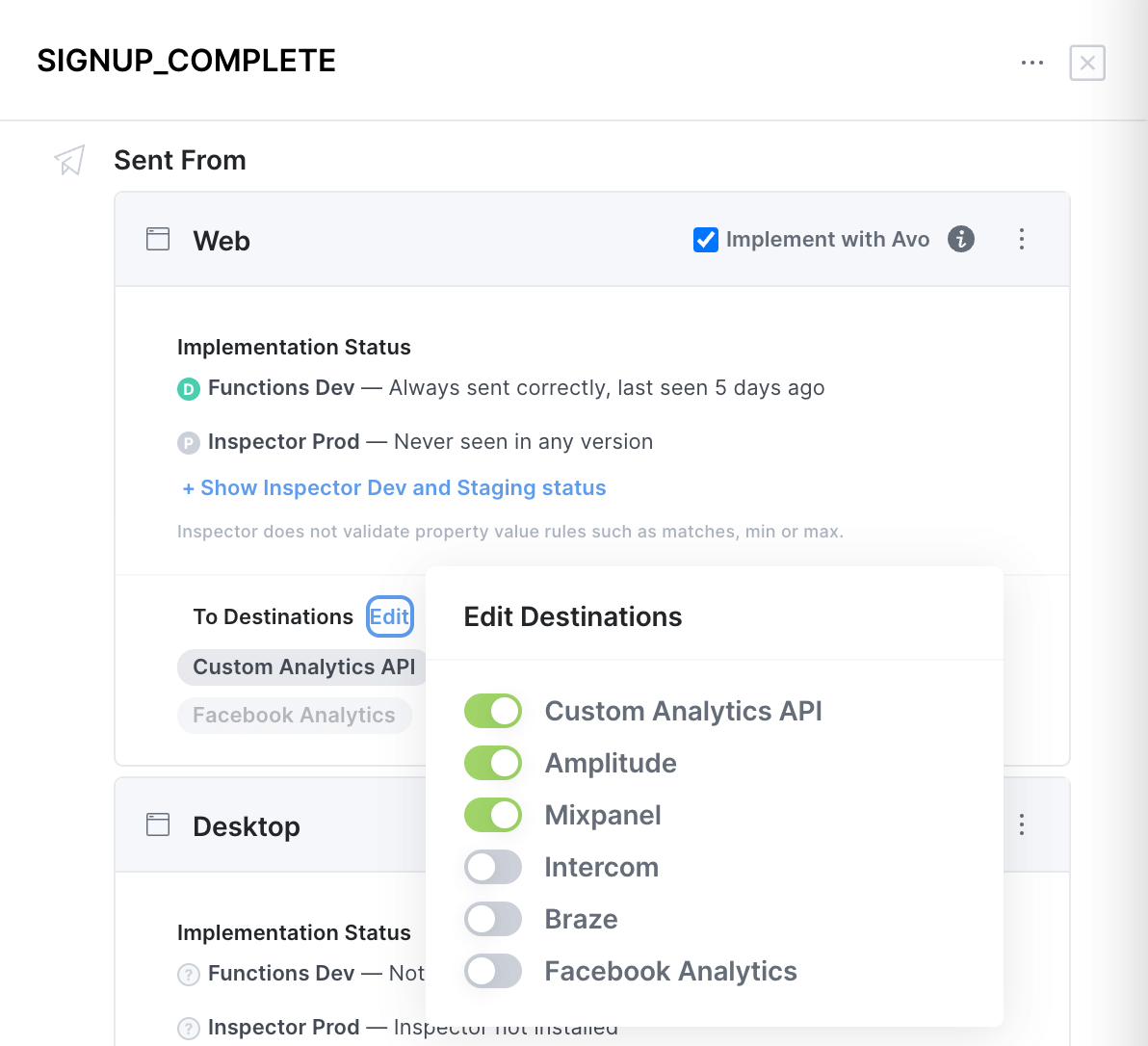Click the Desktop platform window icon
This screenshot has width=1148, height=1046.
[157, 824]
